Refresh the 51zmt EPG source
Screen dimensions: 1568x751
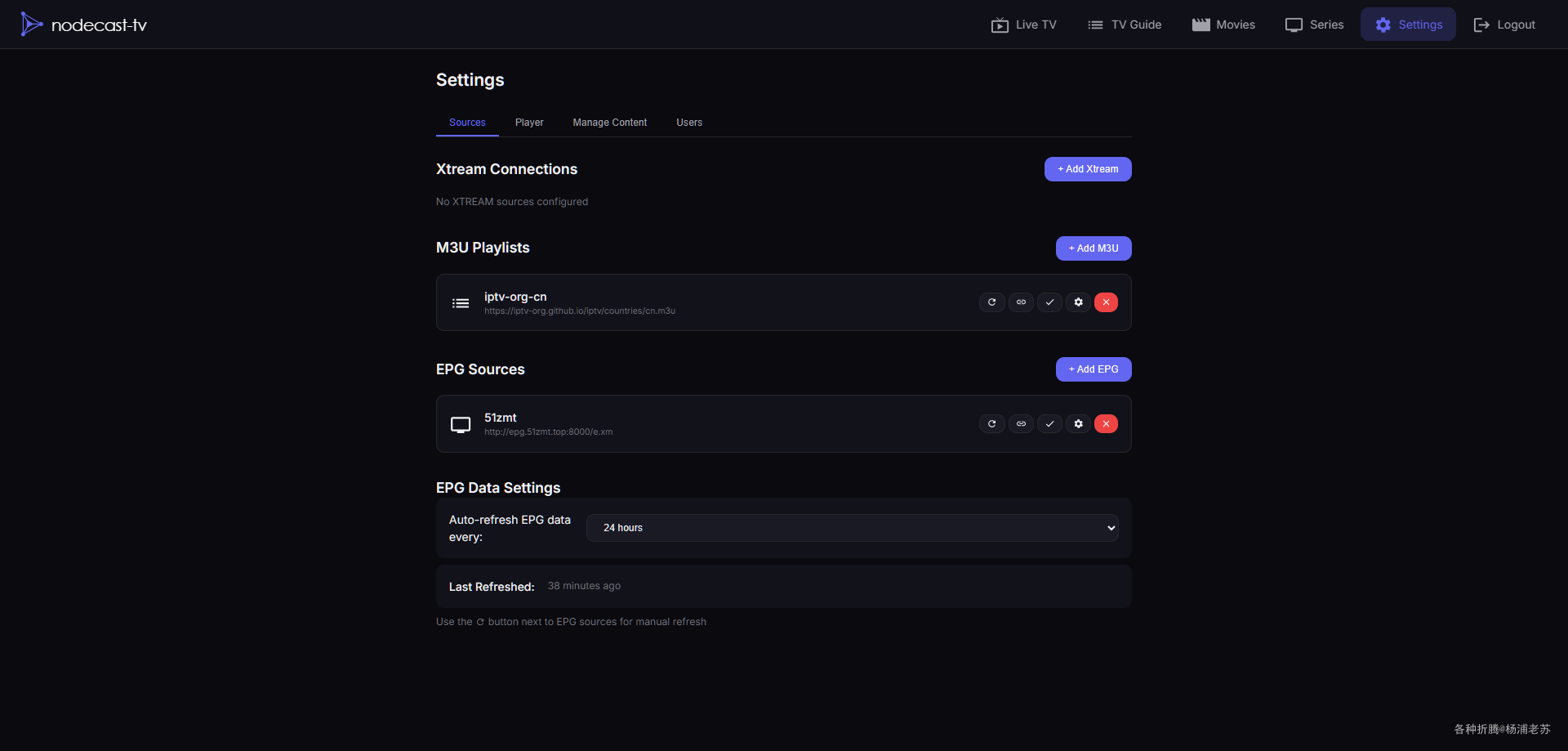tap(991, 424)
